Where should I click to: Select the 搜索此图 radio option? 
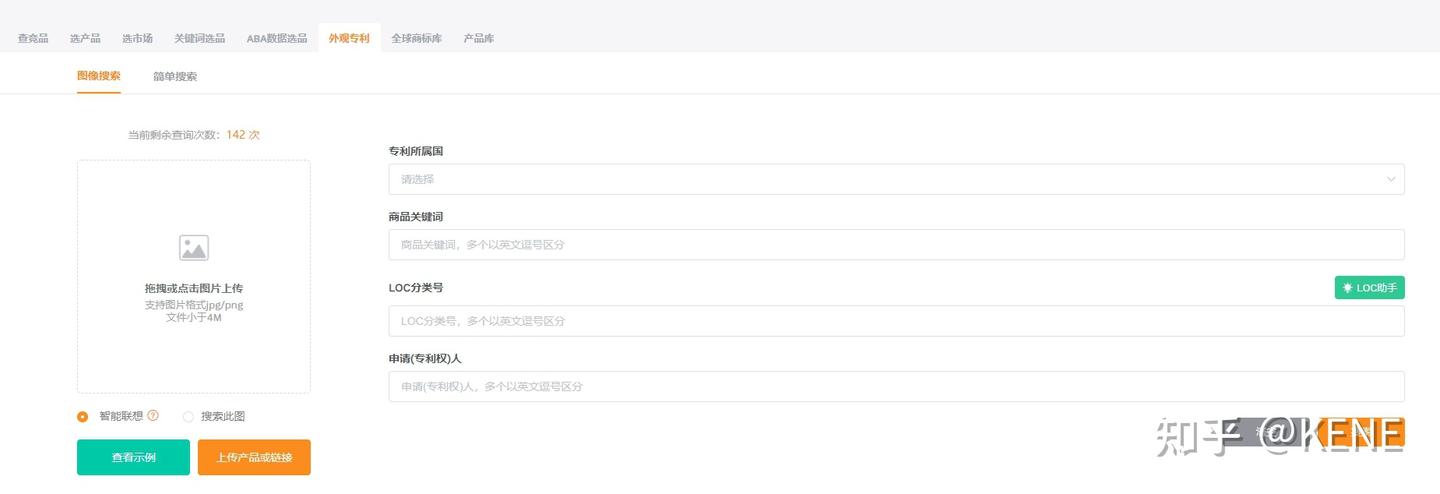(x=188, y=416)
